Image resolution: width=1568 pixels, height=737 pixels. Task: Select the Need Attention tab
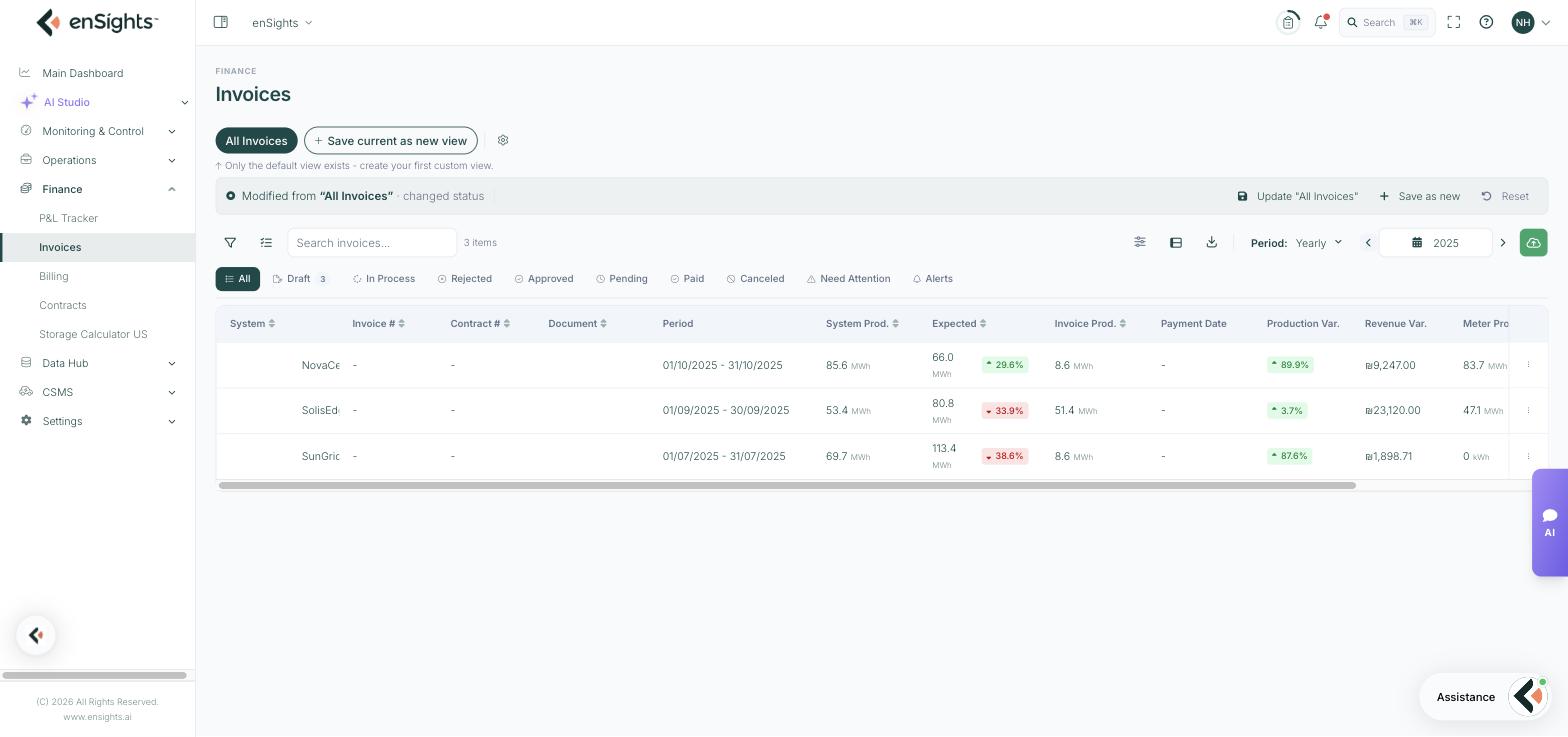click(x=848, y=279)
